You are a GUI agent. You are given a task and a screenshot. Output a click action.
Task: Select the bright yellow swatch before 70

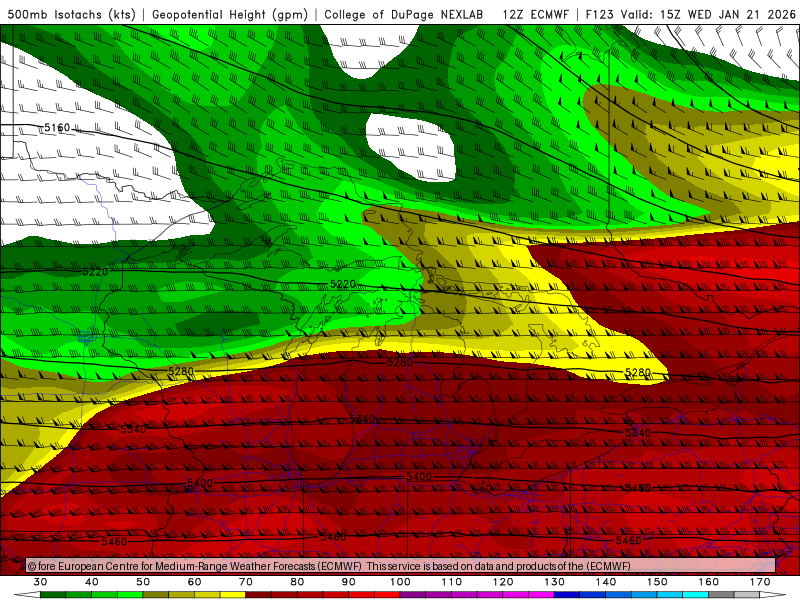(x=233, y=595)
